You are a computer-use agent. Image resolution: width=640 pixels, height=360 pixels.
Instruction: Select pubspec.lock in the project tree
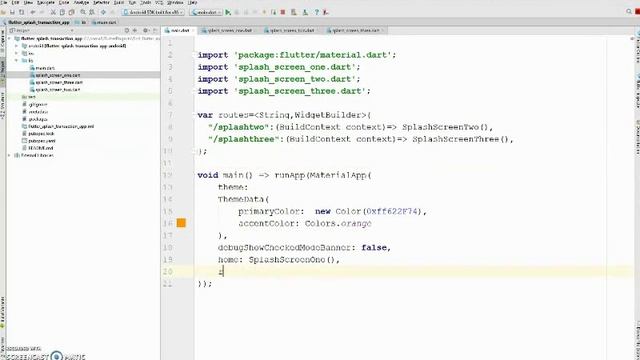click(41, 133)
